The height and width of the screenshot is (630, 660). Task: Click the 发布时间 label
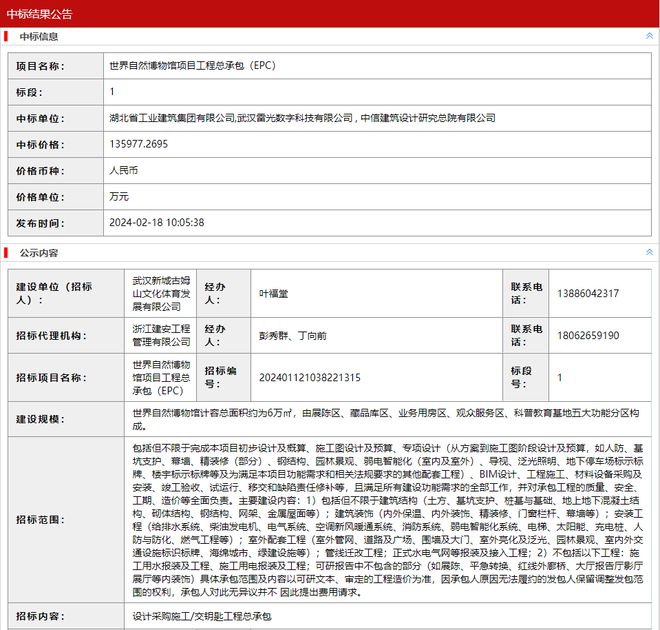[x=40, y=223]
